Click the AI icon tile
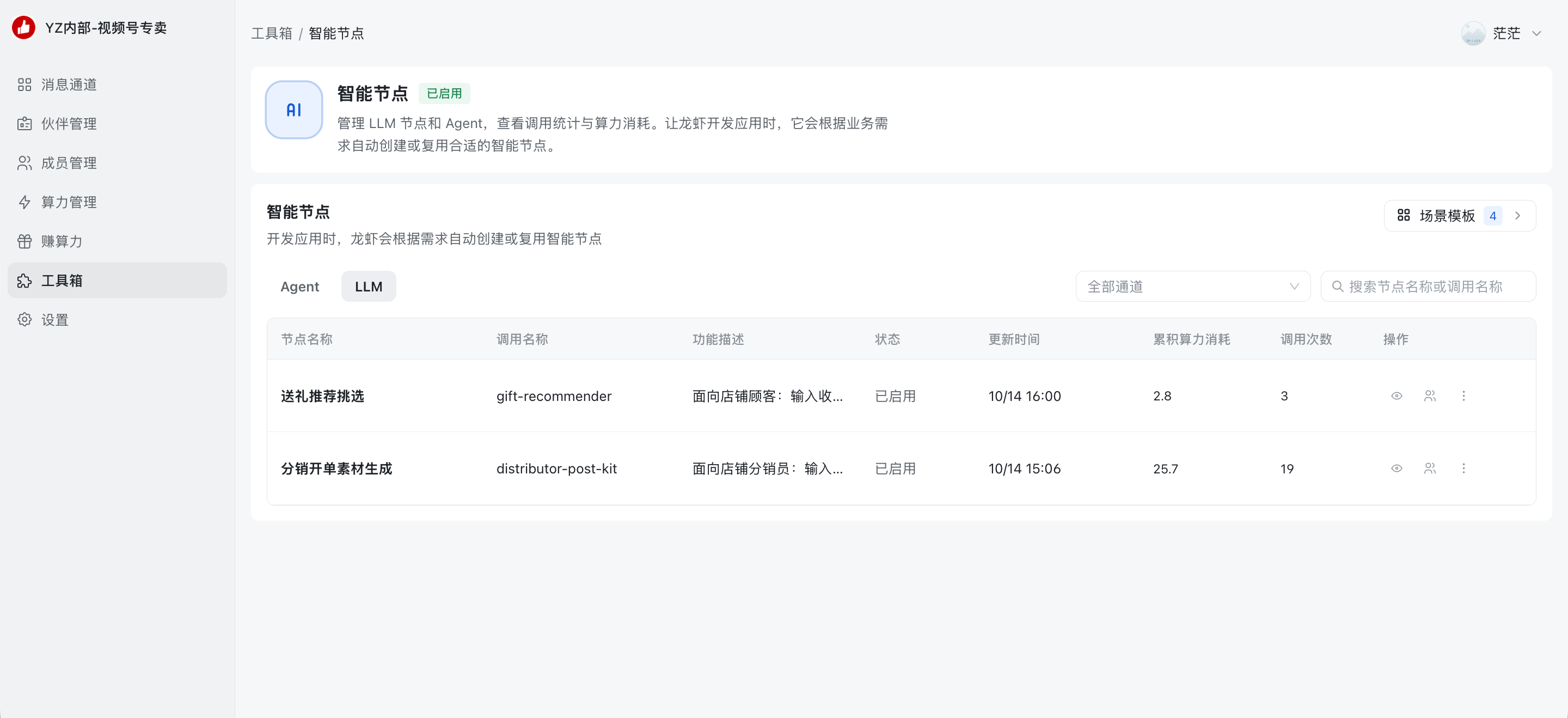The image size is (1568, 718). pyautogui.click(x=294, y=109)
